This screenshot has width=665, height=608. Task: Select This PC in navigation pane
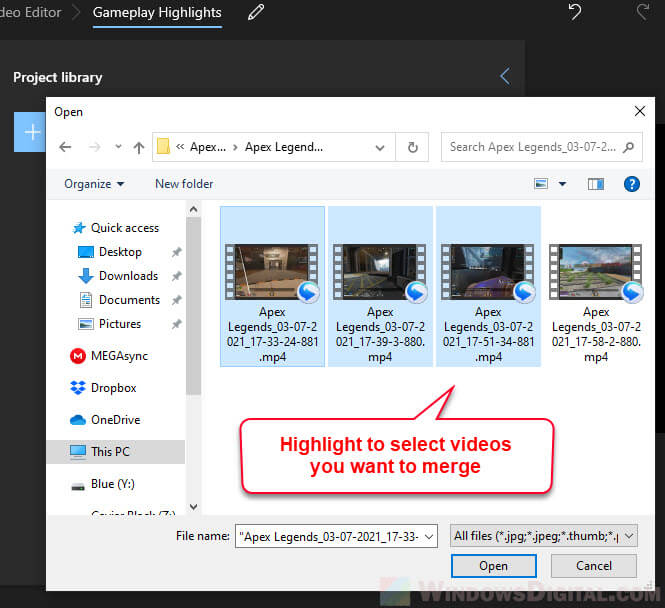(x=116, y=452)
